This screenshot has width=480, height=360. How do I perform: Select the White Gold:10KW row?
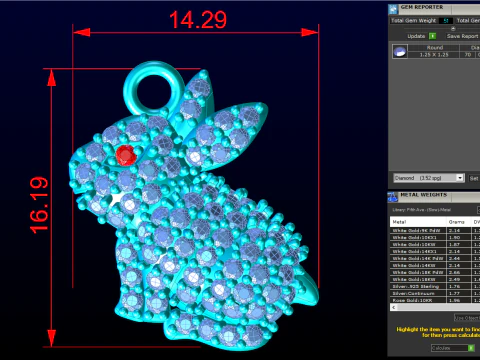coord(435,244)
